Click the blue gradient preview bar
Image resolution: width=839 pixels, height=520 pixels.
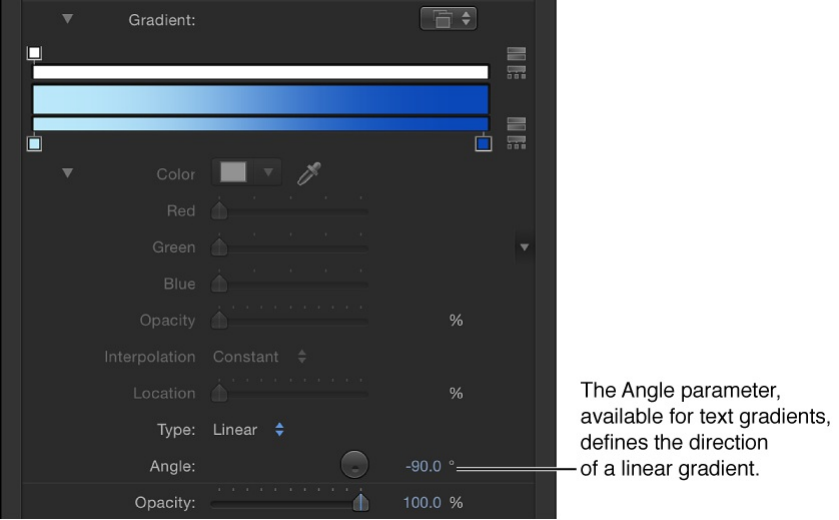(x=260, y=99)
